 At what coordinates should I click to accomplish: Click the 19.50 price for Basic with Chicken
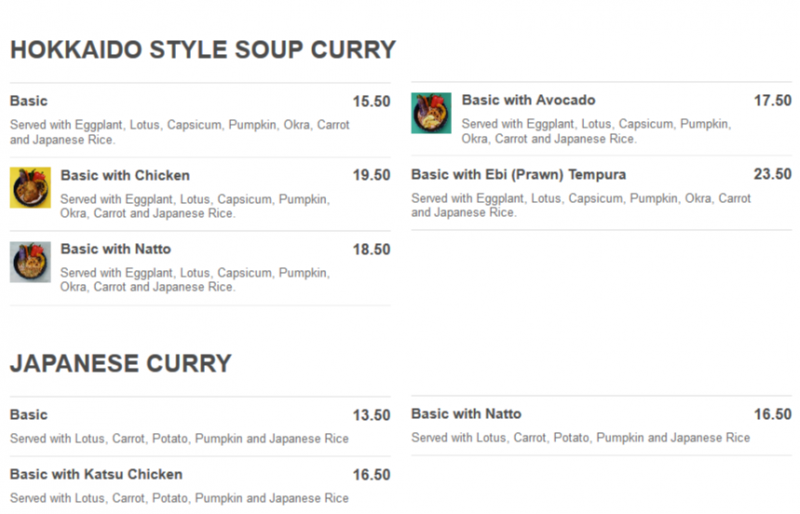[371, 176]
